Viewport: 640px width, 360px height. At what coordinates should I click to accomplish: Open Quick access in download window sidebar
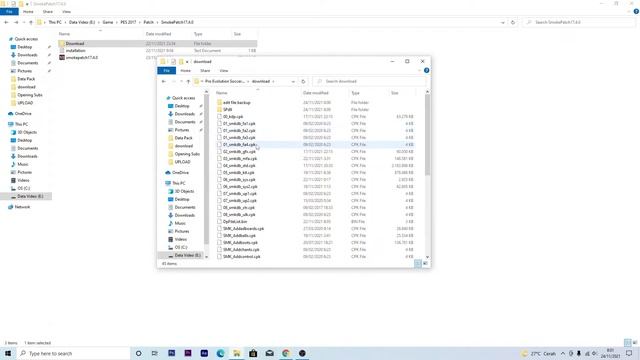click(x=183, y=98)
